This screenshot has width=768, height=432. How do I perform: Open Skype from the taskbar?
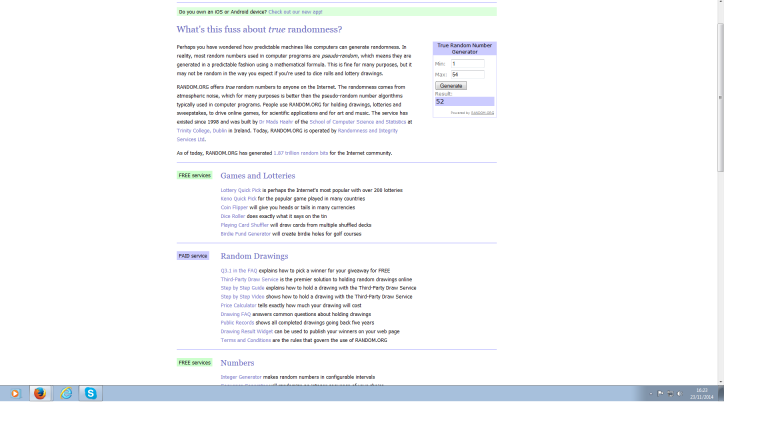tap(91, 393)
